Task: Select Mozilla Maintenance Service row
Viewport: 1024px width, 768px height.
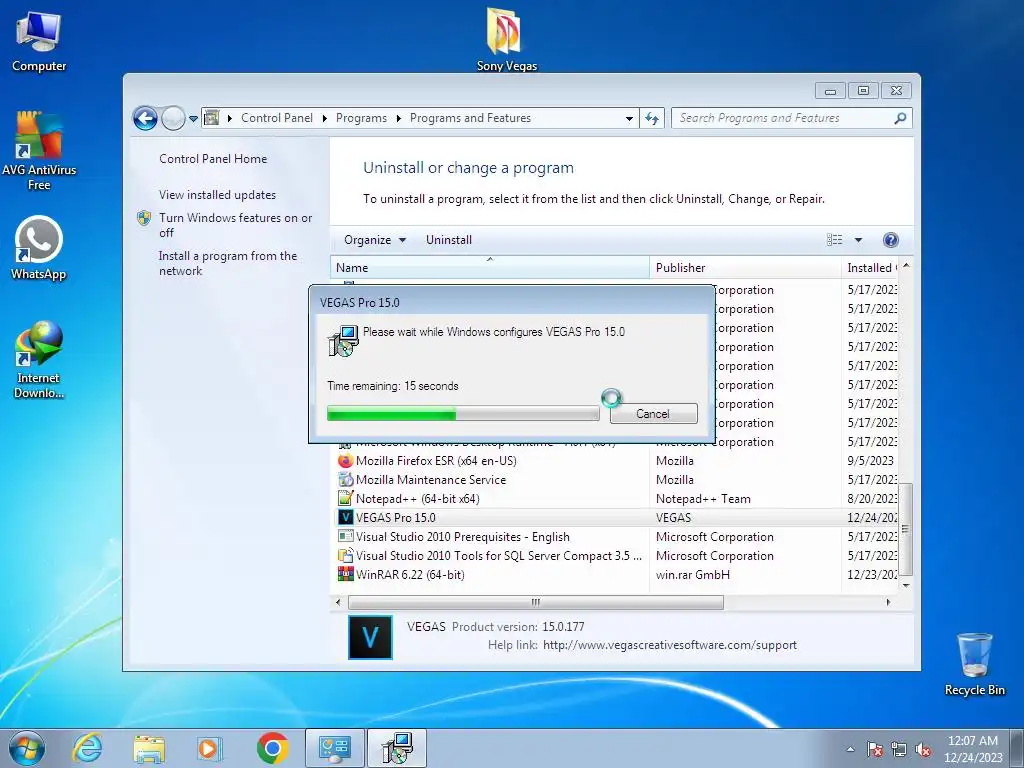Action: pyautogui.click(x=616, y=479)
